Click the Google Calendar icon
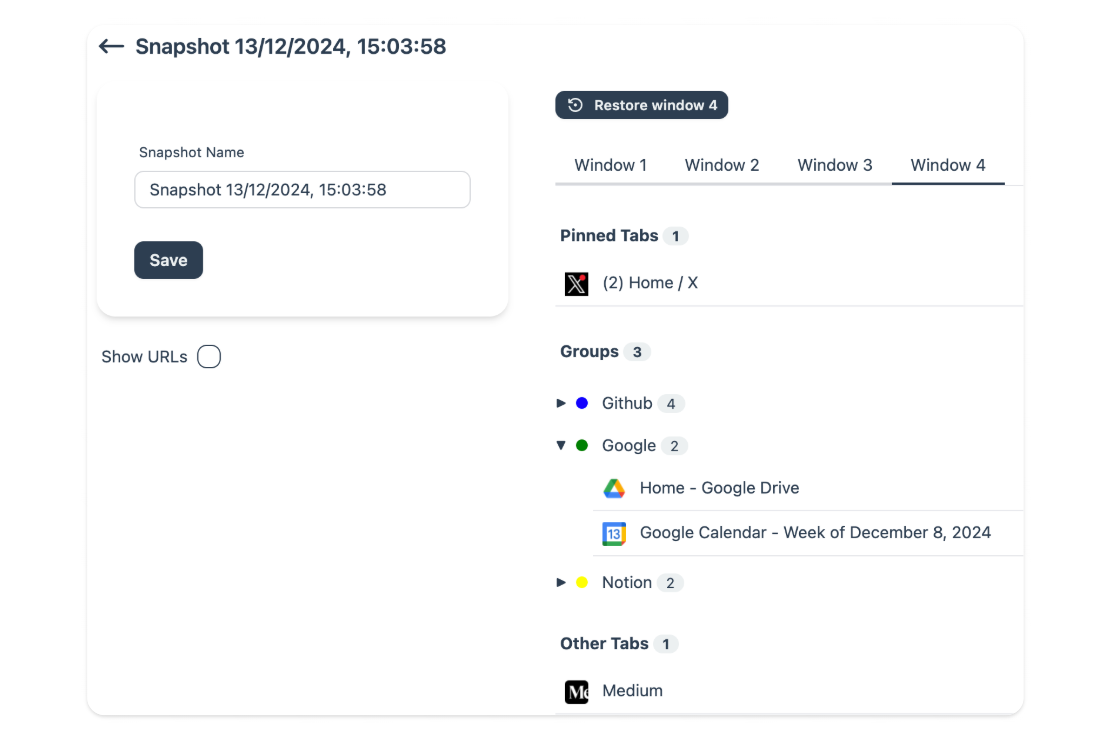 pyautogui.click(x=613, y=533)
